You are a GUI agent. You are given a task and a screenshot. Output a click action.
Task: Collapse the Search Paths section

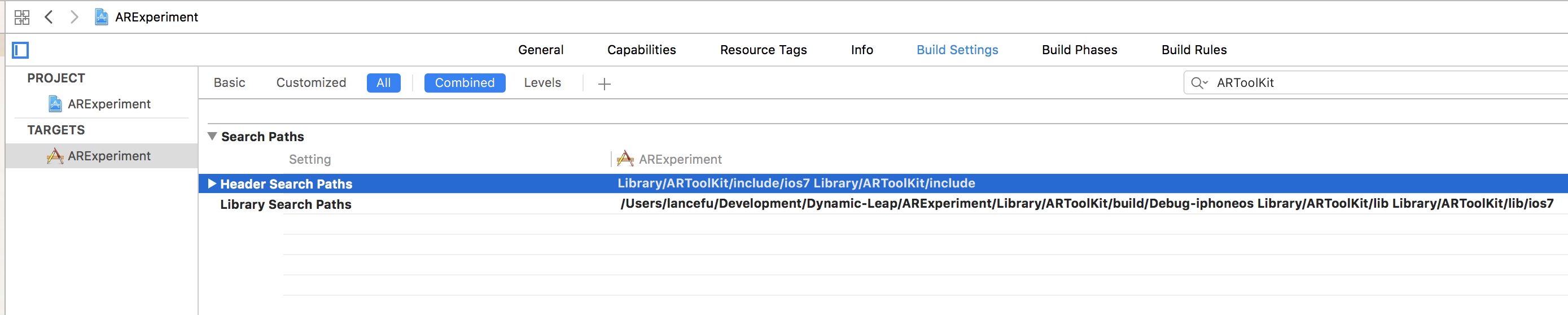(212, 137)
